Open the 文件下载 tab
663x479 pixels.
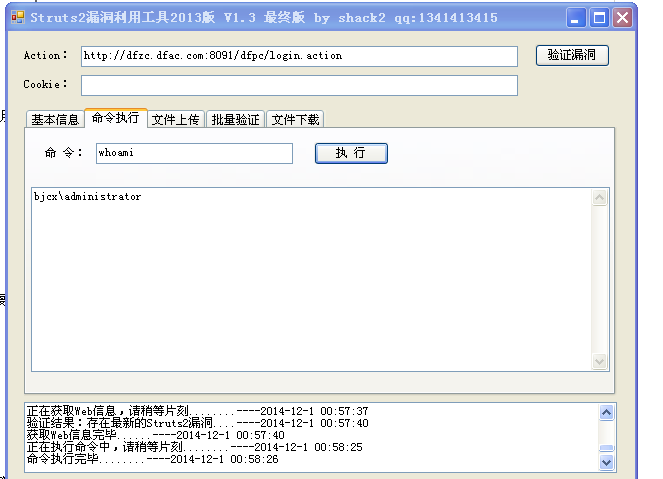tap(295, 120)
